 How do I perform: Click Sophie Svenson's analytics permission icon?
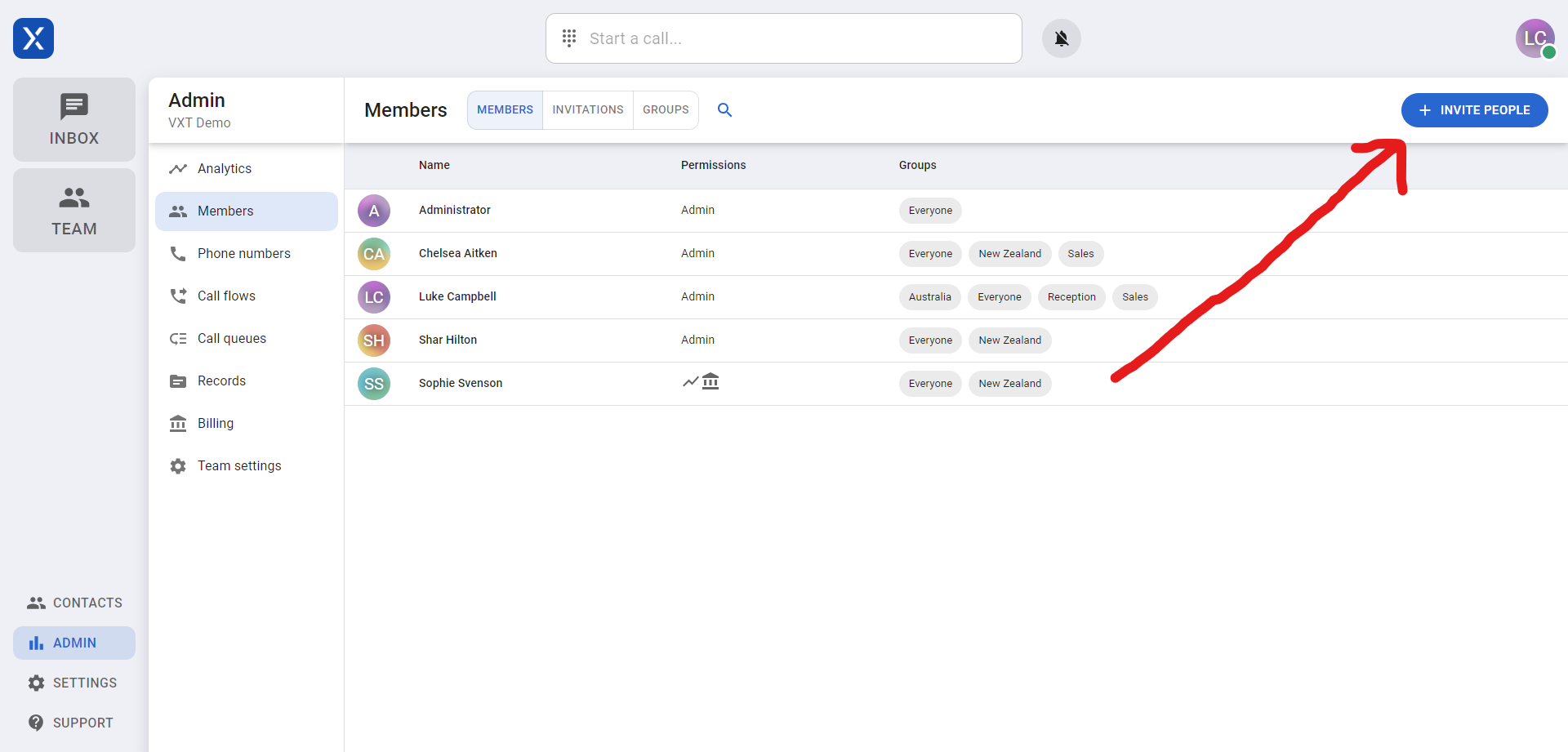coord(690,381)
